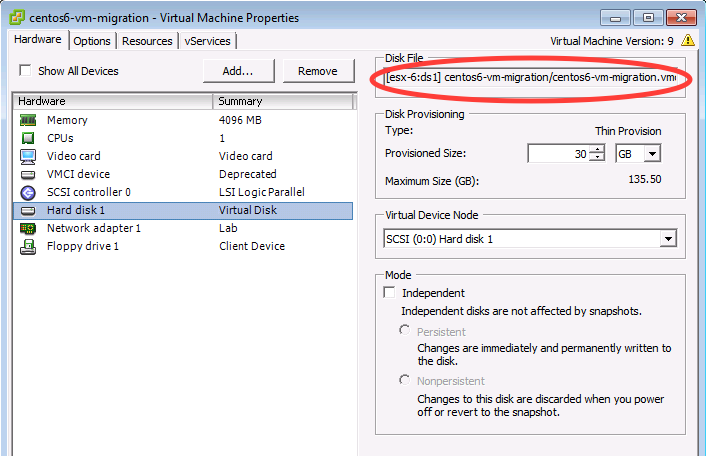
Task: Choose the Nonpersistent radio button
Action: pos(405,380)
